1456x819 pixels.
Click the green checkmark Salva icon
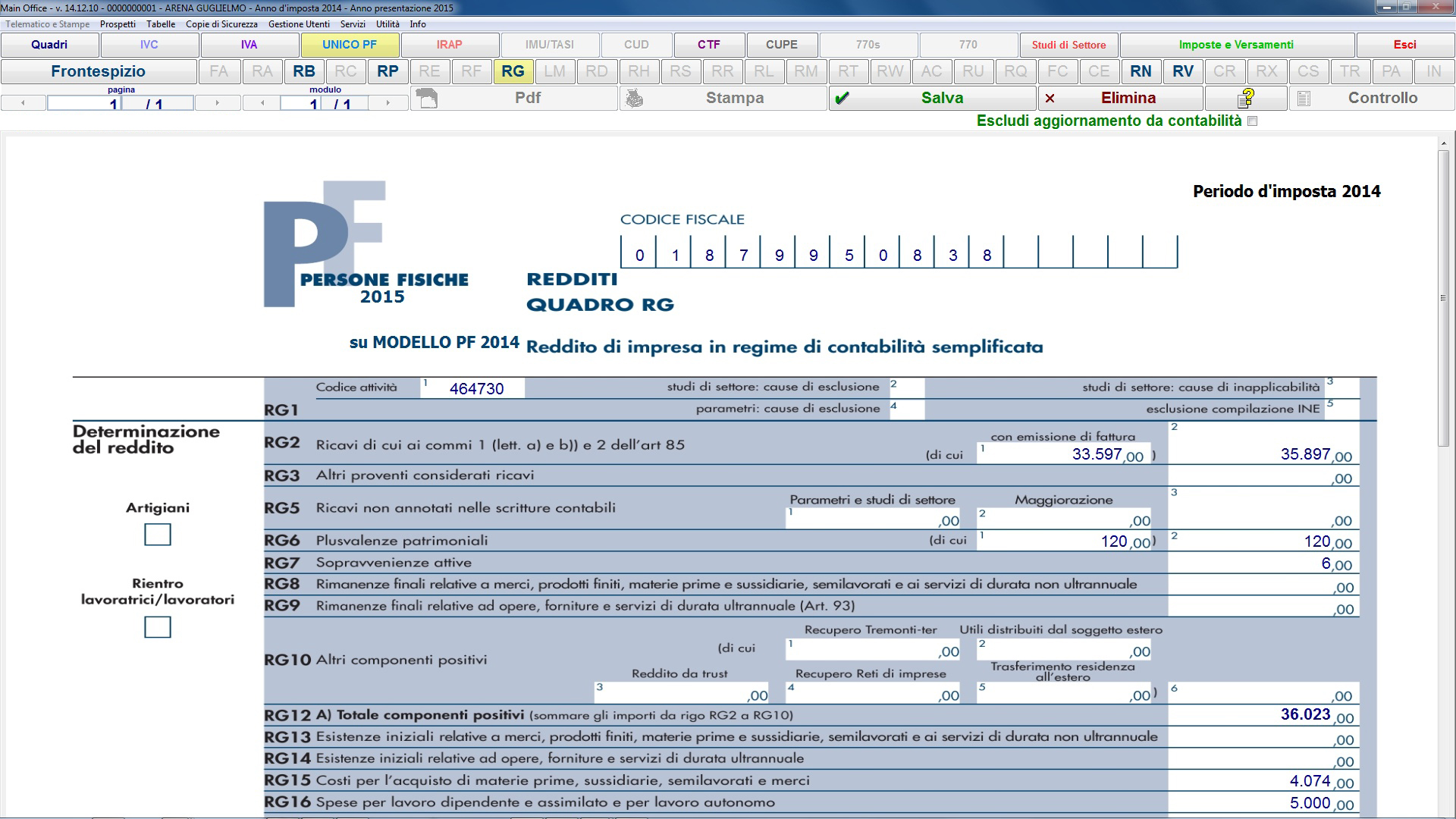(x=841, y=98)
